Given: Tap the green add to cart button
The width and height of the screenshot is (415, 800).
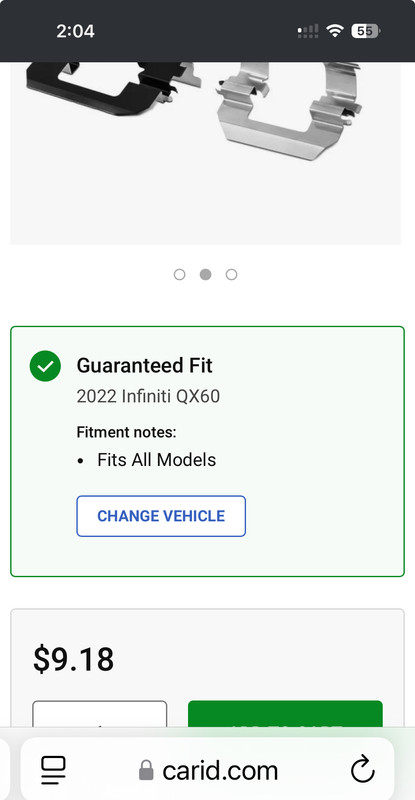Looking at the screenshot, I should 285,714.
